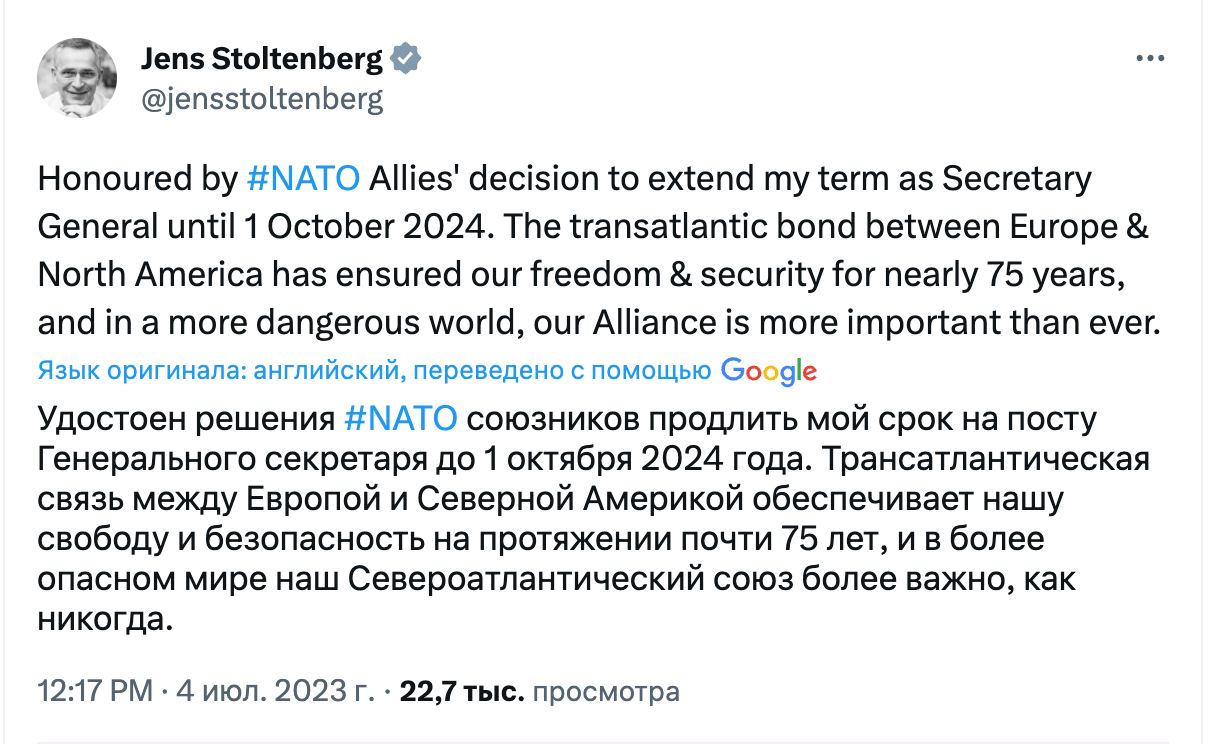Click the date '4 июл. 2023 г.'
This screenshot has width=1208, height=744.
pos(275,691)
